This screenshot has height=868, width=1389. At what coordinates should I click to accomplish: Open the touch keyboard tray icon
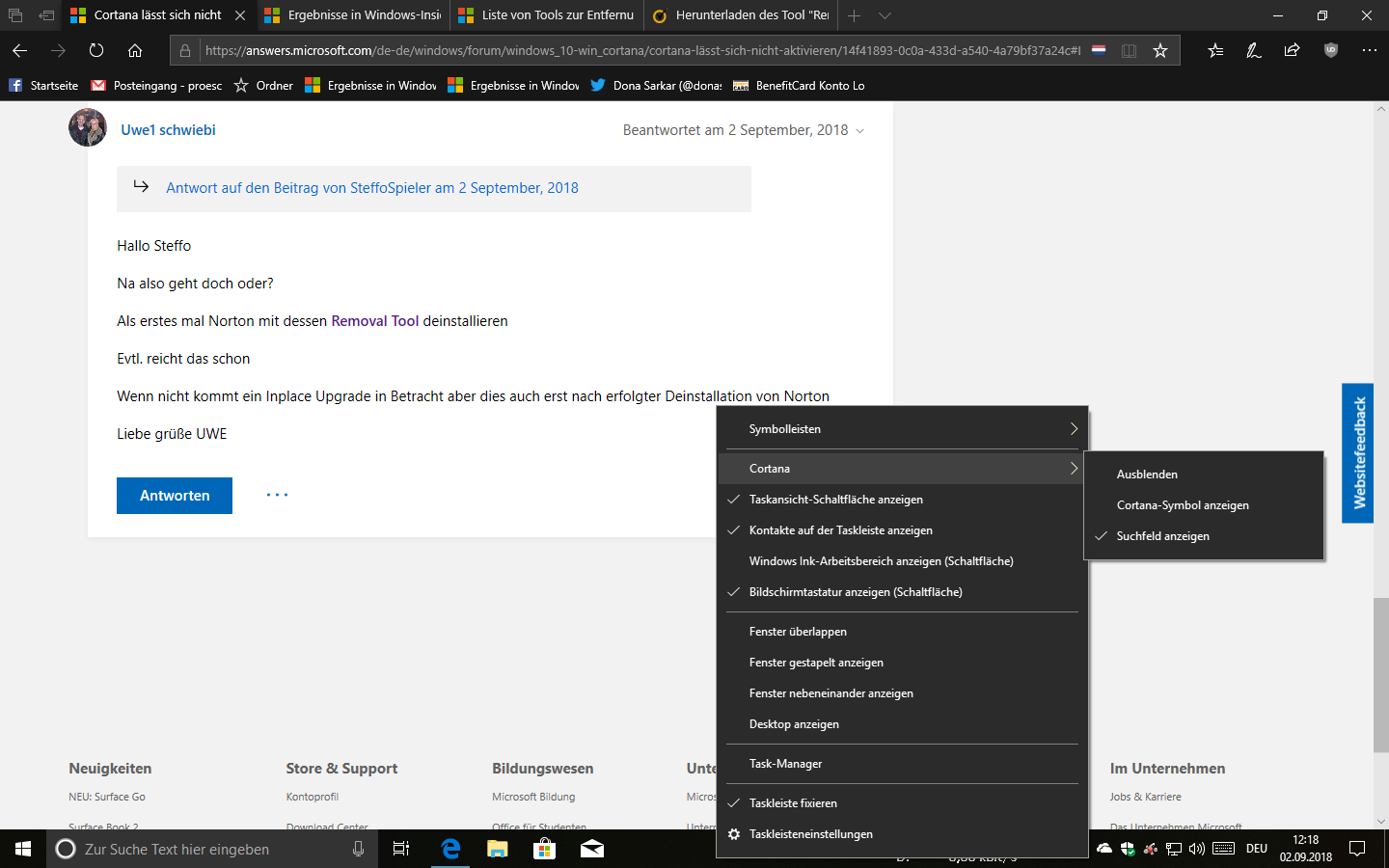pos(1224,849)
